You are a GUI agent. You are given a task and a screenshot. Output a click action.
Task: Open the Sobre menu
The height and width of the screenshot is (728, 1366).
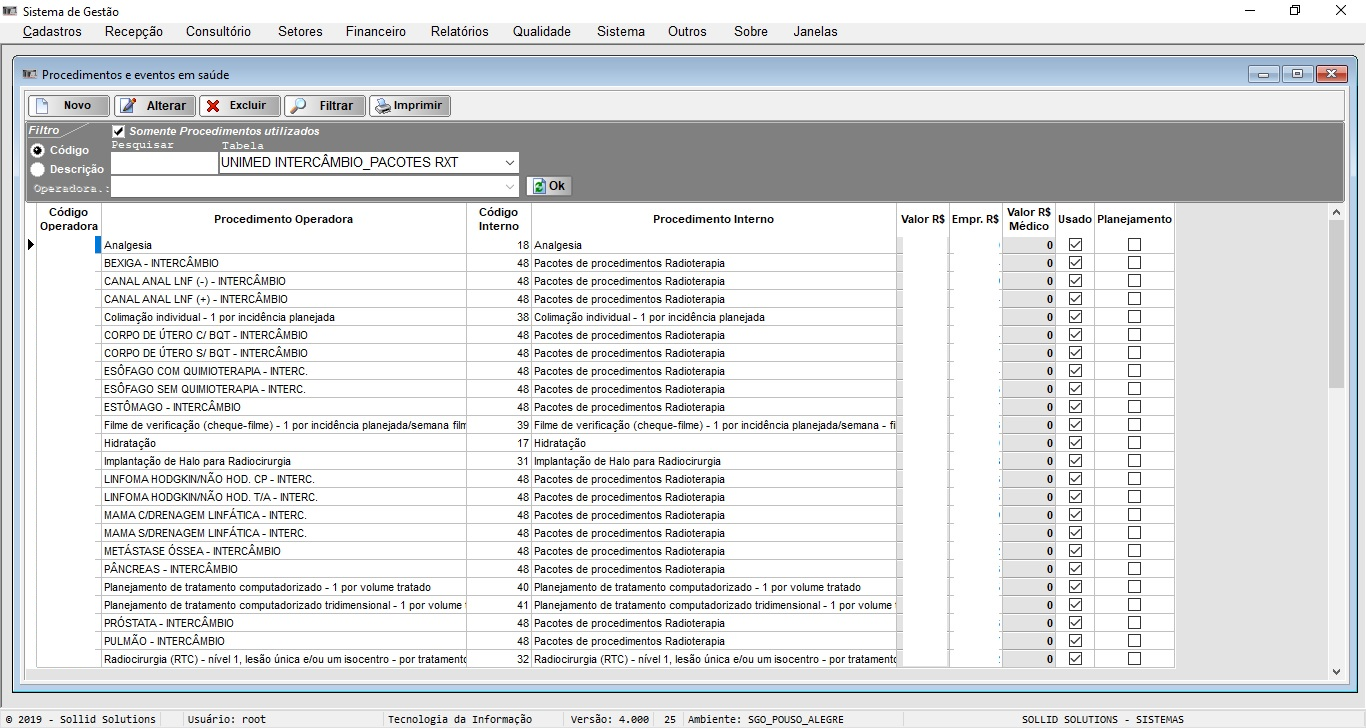pos(751,31)
